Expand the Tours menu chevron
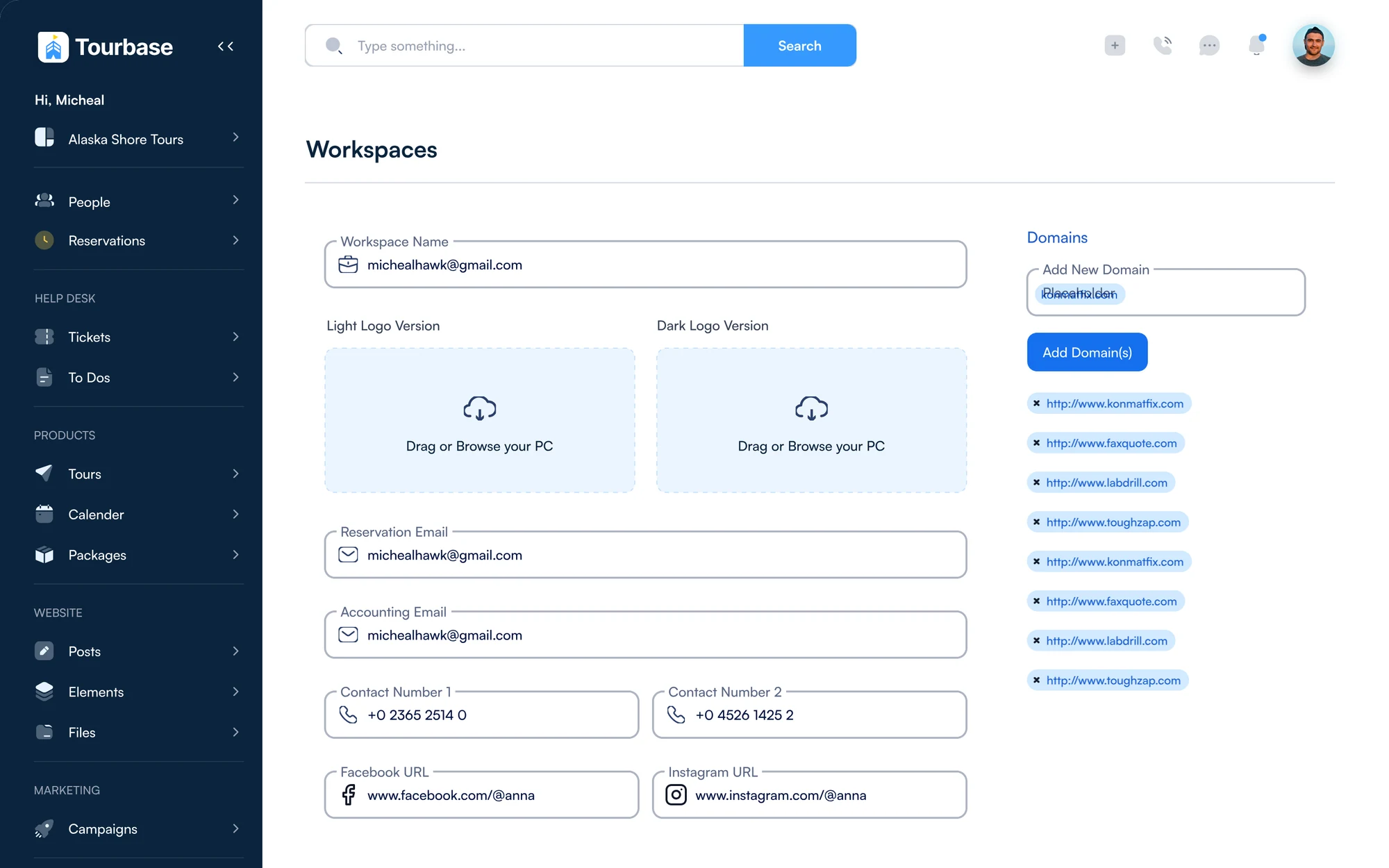Image resolution: width=1389 pixels, height=868 pixels. (x=236, y=474)
